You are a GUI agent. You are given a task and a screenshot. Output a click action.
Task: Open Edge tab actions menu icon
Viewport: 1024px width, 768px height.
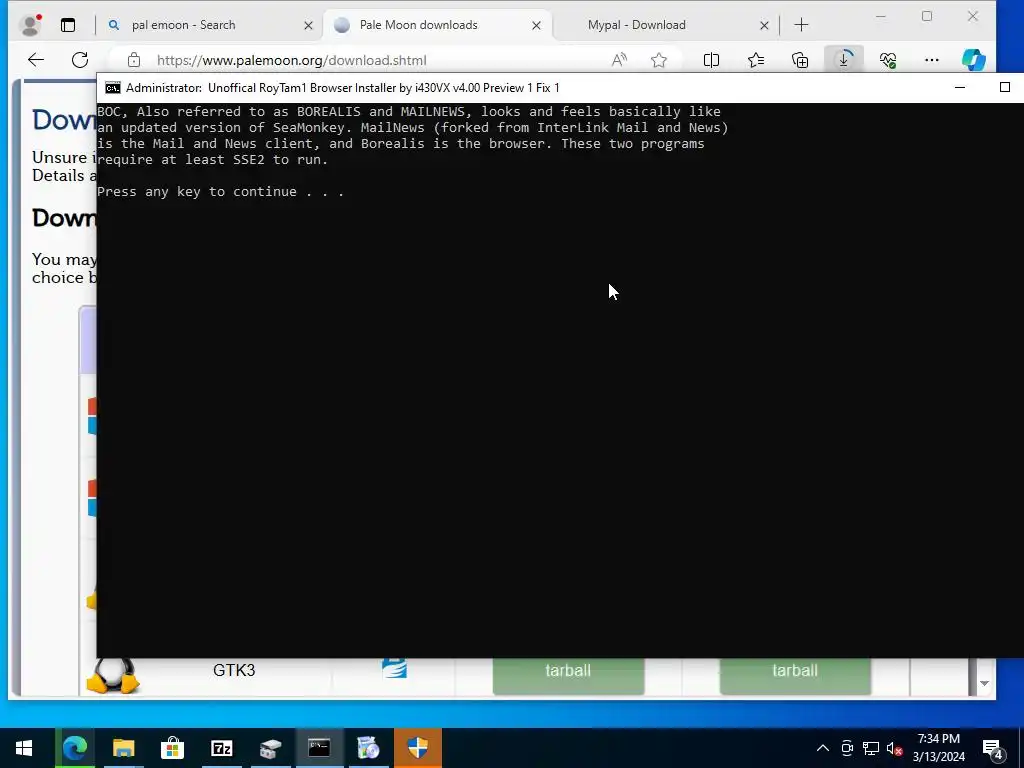[x=68, y=25]
